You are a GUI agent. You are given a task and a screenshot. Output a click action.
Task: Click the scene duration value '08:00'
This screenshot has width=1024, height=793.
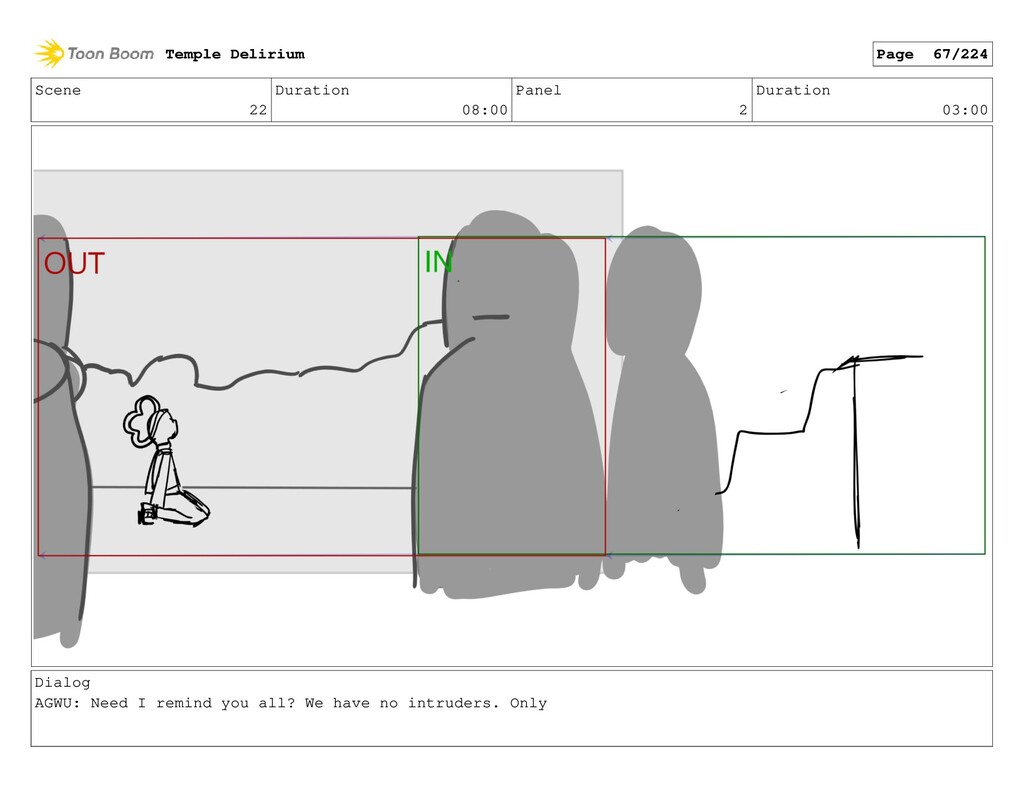(485, 110)
